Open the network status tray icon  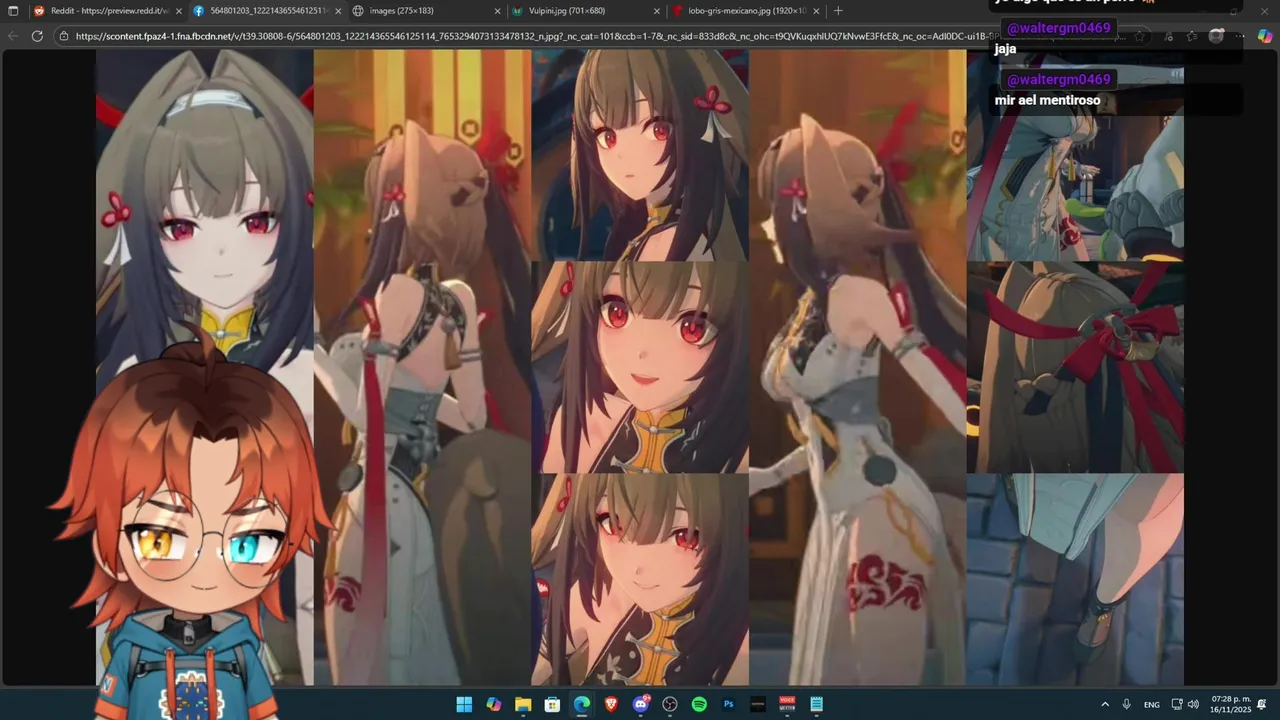pos(1177,704)
